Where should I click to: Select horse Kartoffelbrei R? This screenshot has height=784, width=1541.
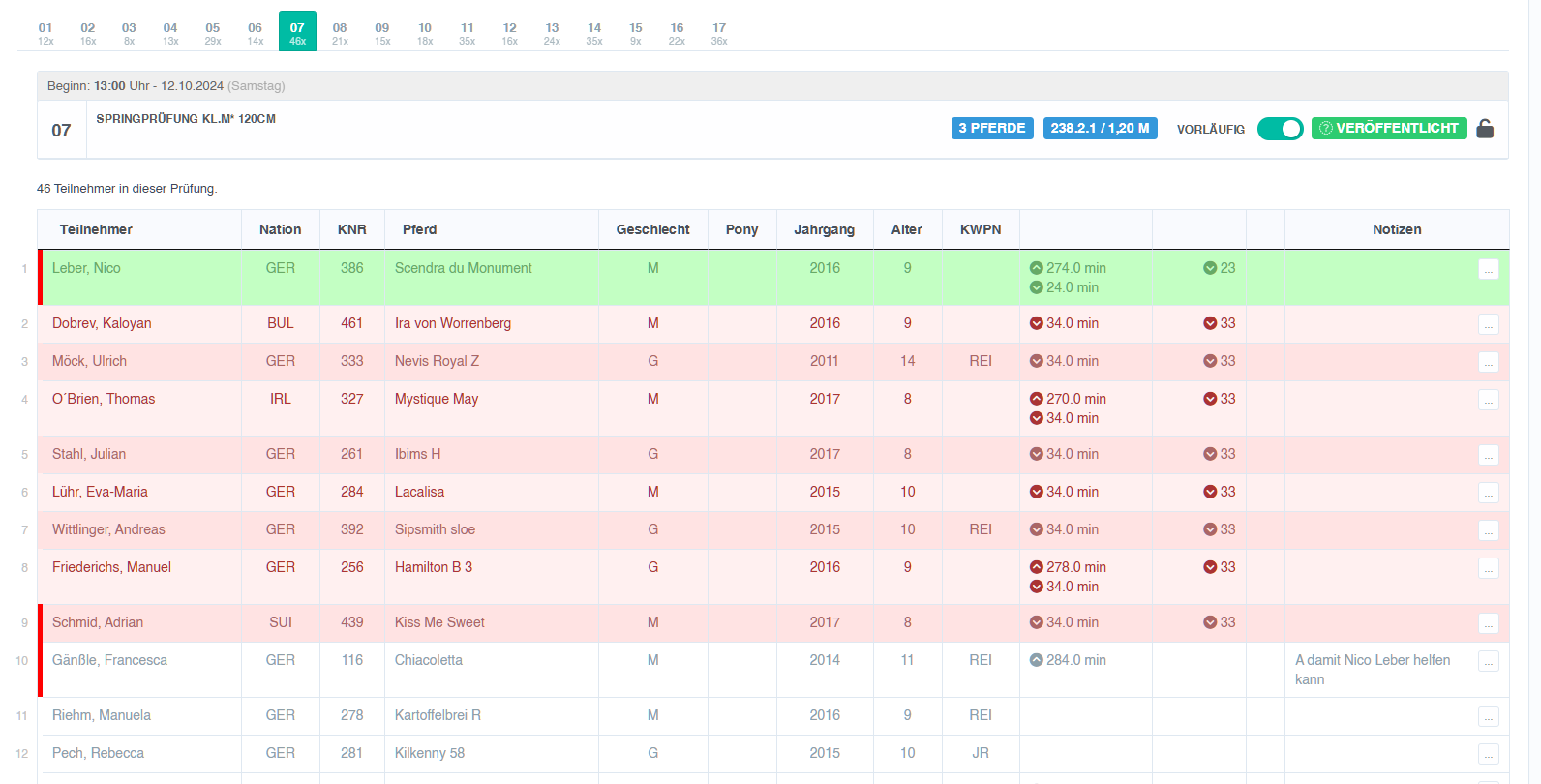tap(438, 715)
